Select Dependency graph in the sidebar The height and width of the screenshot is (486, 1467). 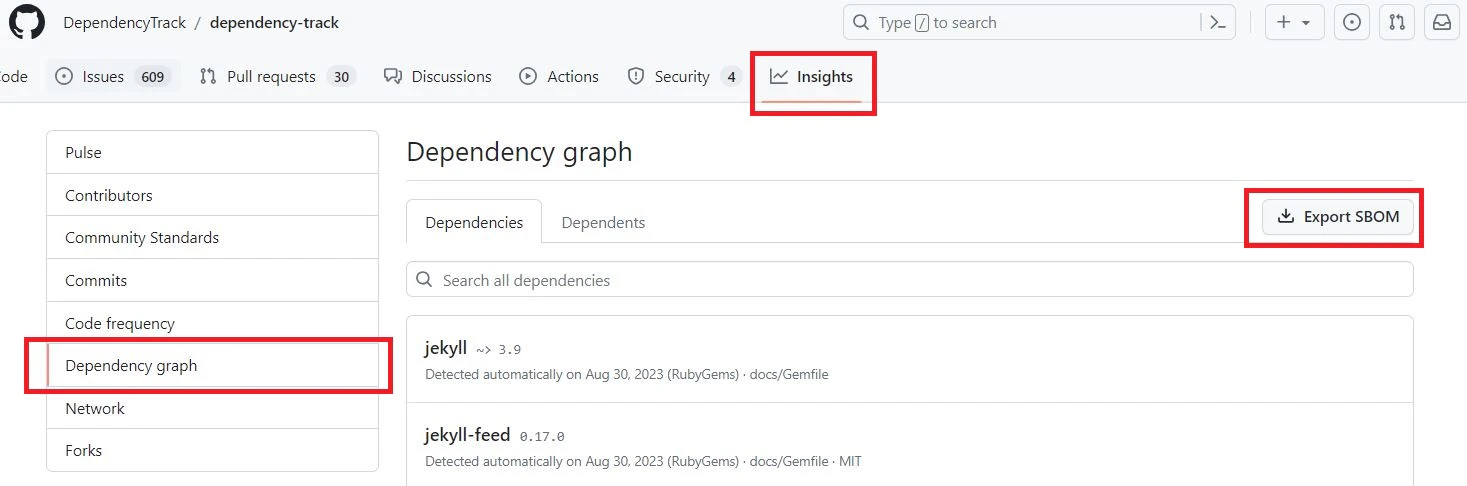pos(212,365)
